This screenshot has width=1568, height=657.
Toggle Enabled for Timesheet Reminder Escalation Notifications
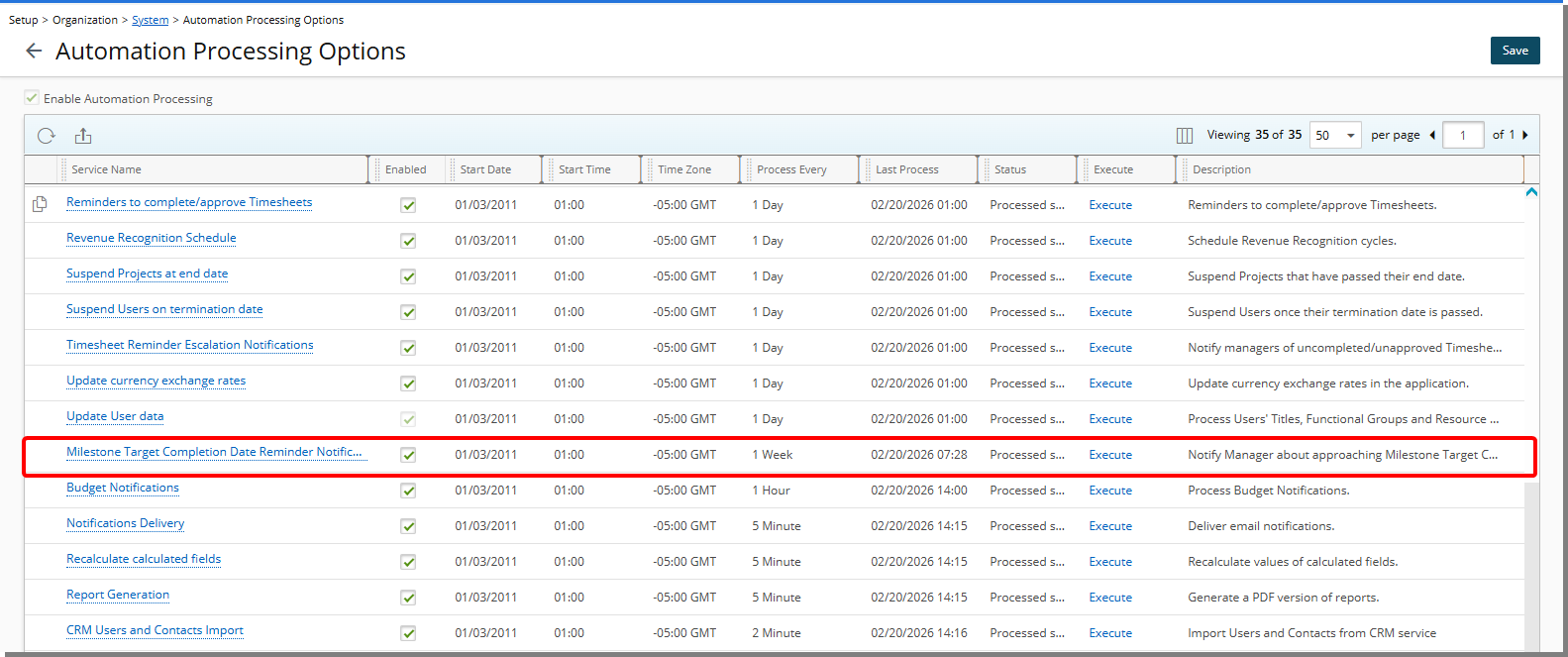408,348
